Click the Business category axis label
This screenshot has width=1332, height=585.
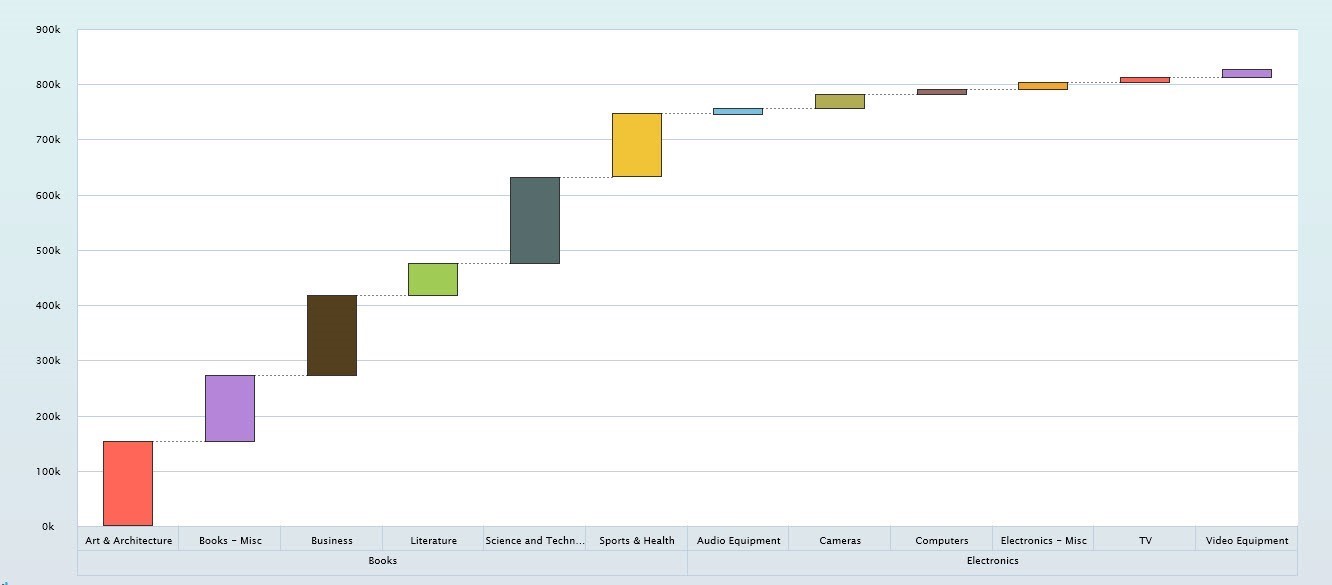coord(332,540)
